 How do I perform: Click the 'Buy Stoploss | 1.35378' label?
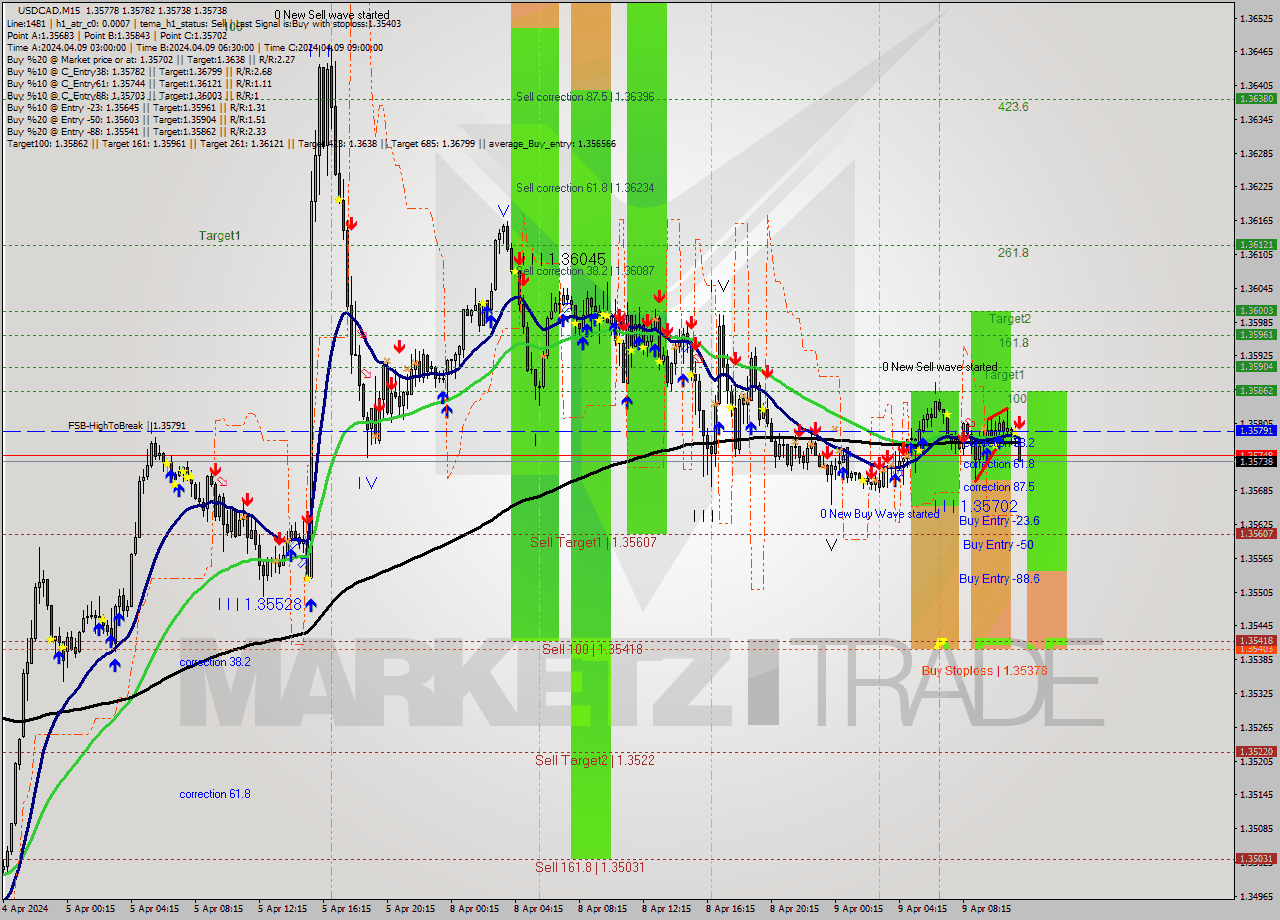coord(985,670)
